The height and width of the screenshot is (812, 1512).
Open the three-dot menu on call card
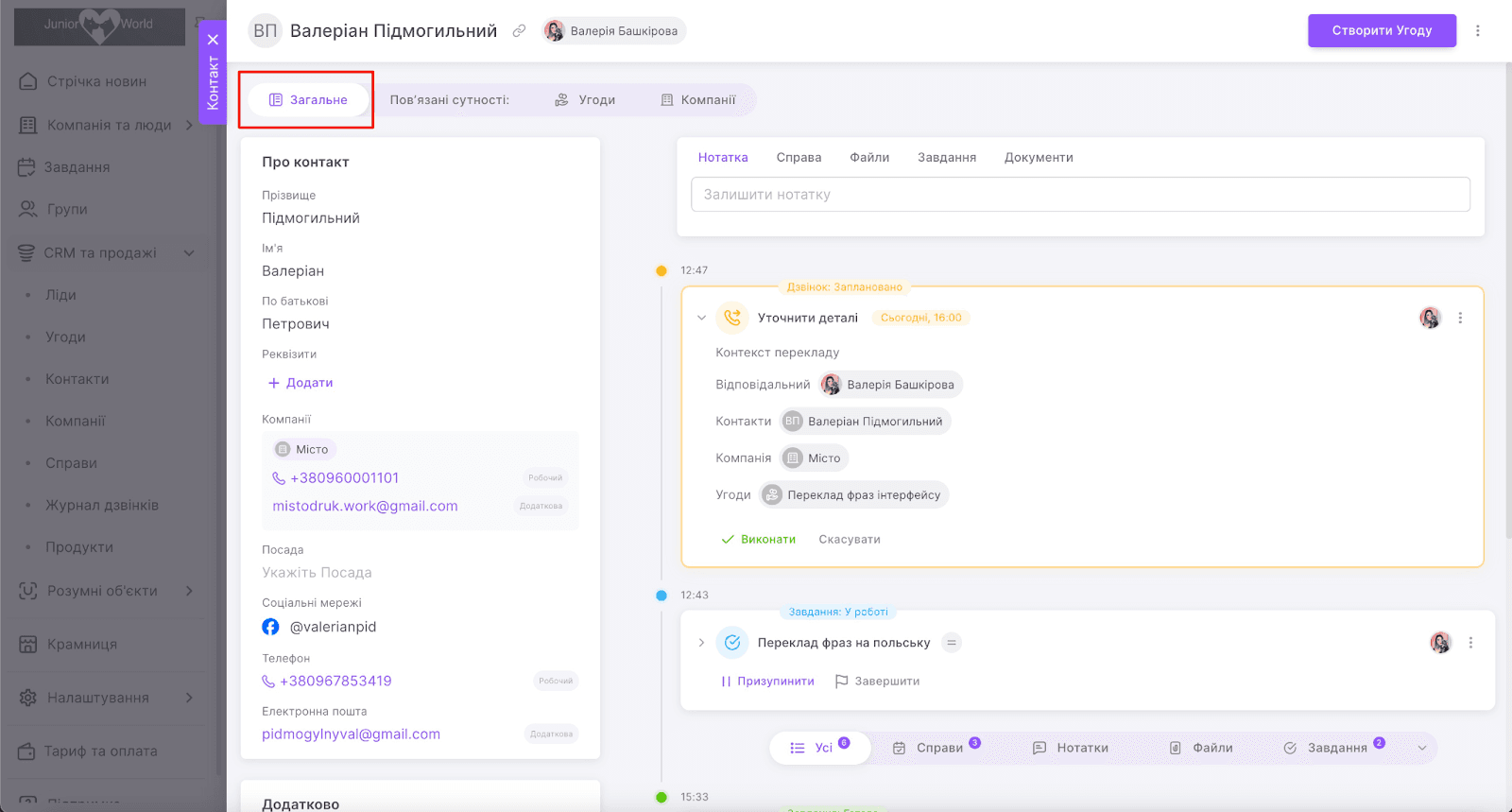tap(1460, 319)
